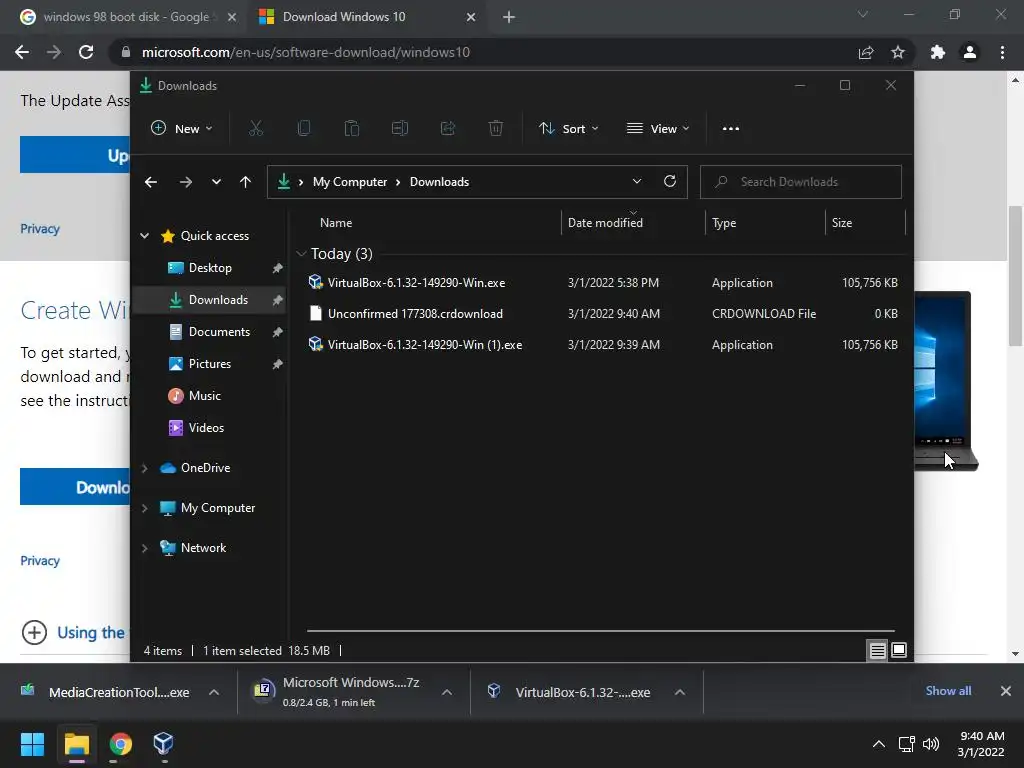Open the View dropdown menu

pyautogui.click(x=658, y=129)
